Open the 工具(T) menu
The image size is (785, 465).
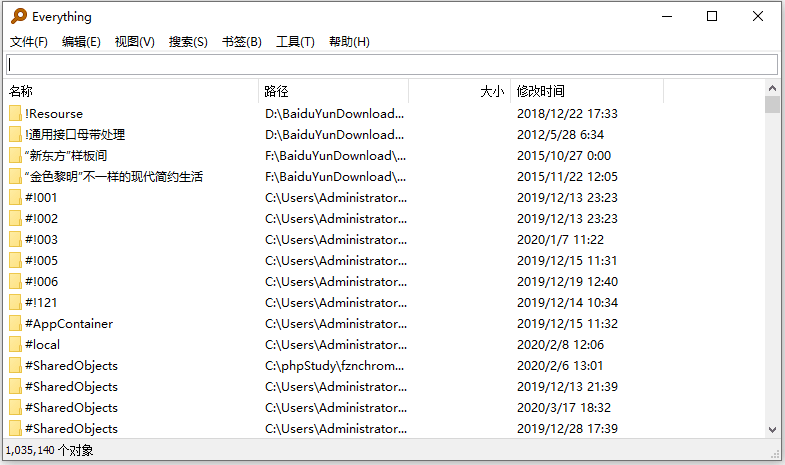(x=295, y=42)
